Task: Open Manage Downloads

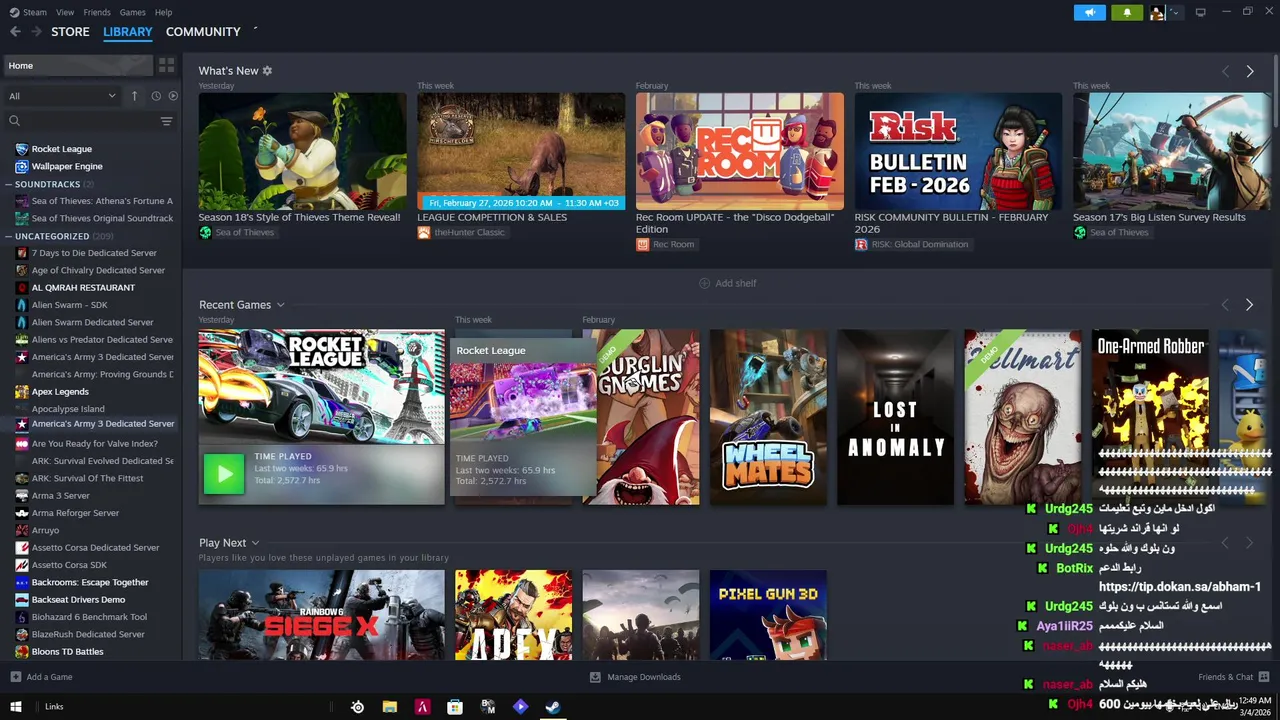Action: 635,677
